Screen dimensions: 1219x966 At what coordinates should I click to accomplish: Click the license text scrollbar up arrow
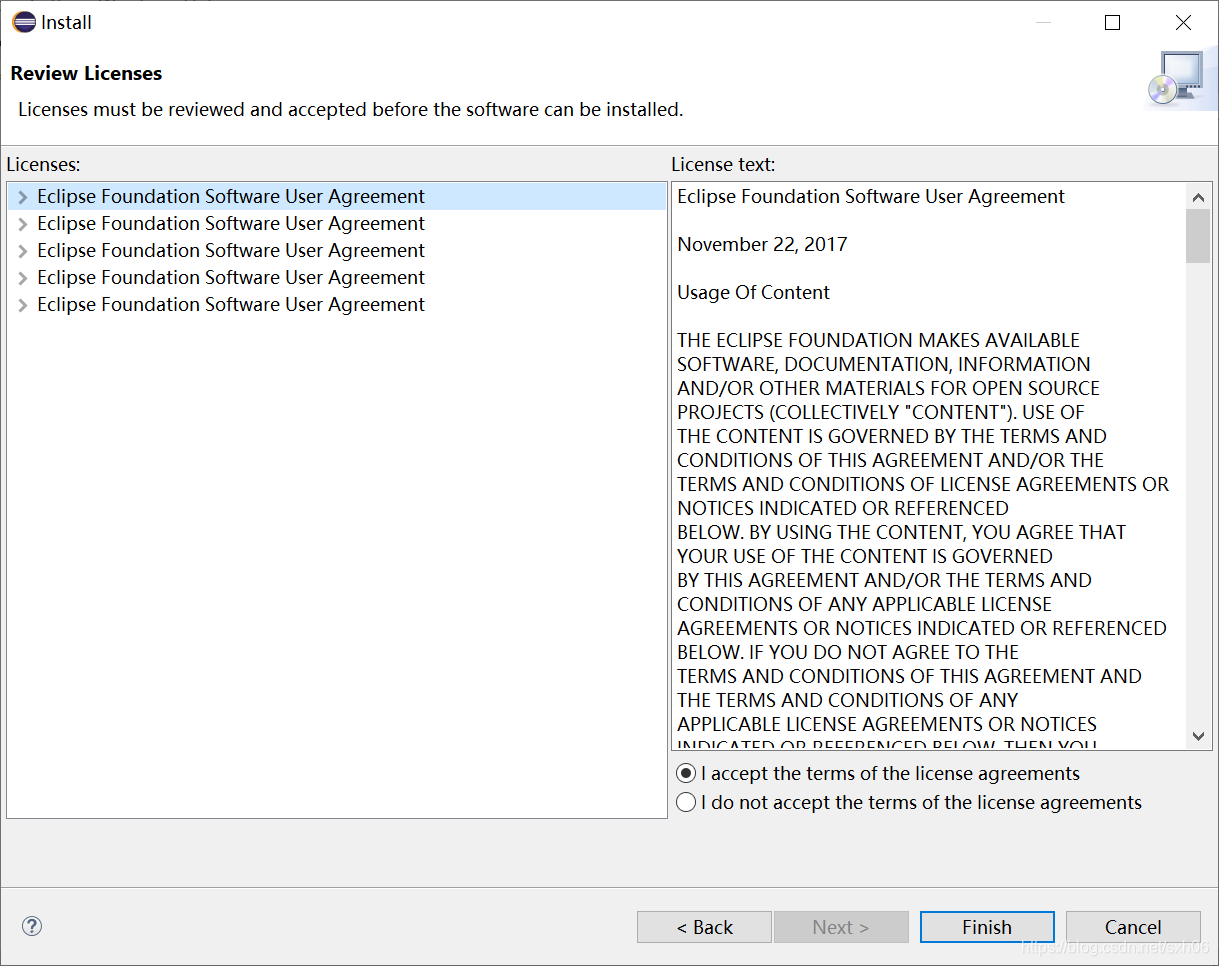click(x=1198, y=196)
